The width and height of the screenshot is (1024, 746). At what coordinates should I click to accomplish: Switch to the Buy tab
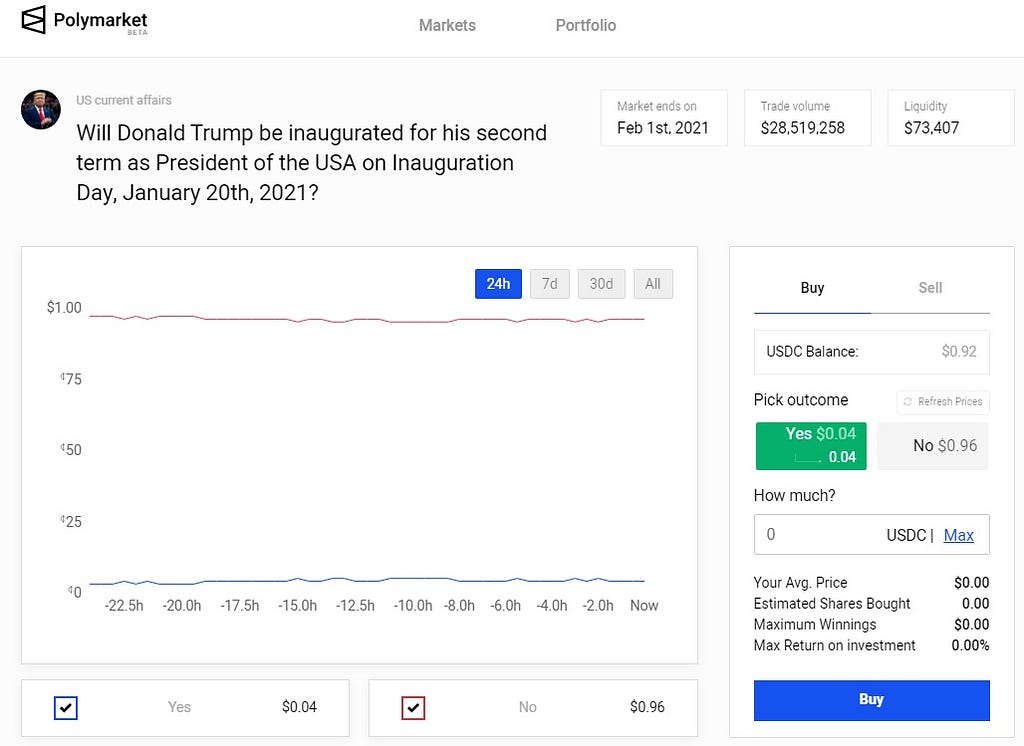pos(812,288)
